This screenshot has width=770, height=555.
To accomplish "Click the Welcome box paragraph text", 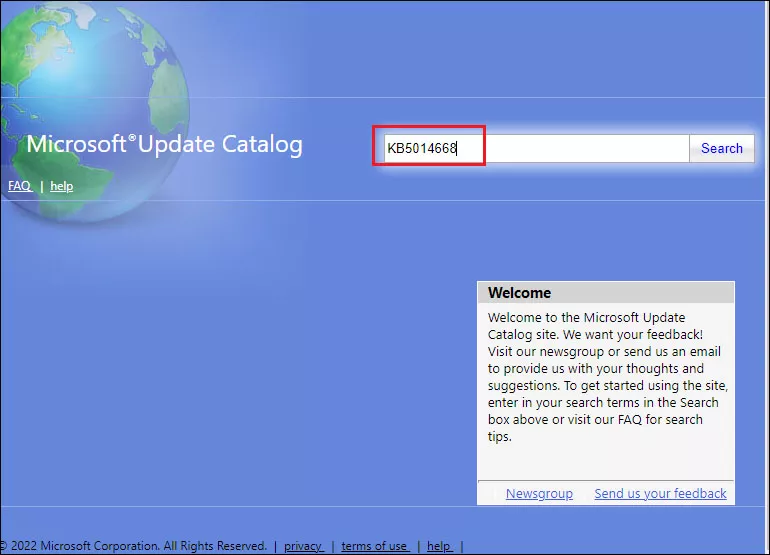I will 607,377.
